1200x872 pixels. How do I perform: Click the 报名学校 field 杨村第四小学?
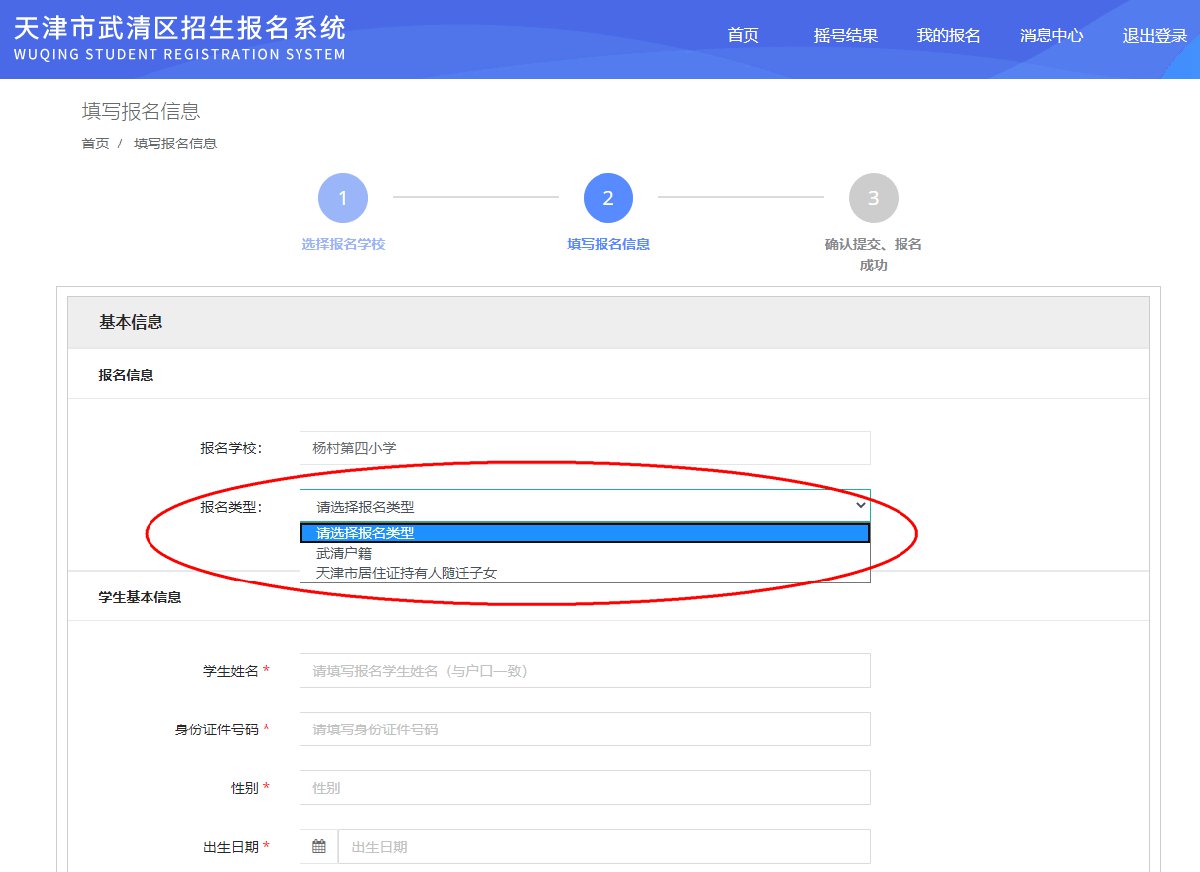coord(584,448)
